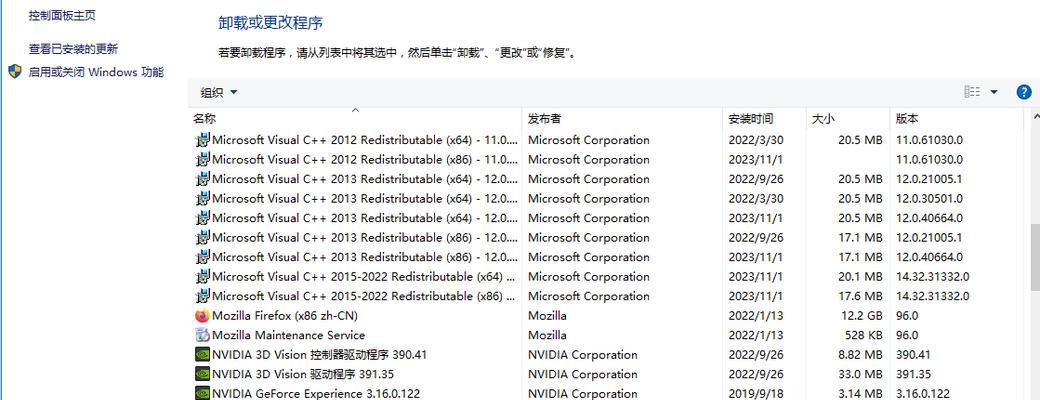Viewport: 1040px width, 400px height.
Task: Click NVIDIA Corporation publisher of GeForce Experience
Action: [582, 393]
